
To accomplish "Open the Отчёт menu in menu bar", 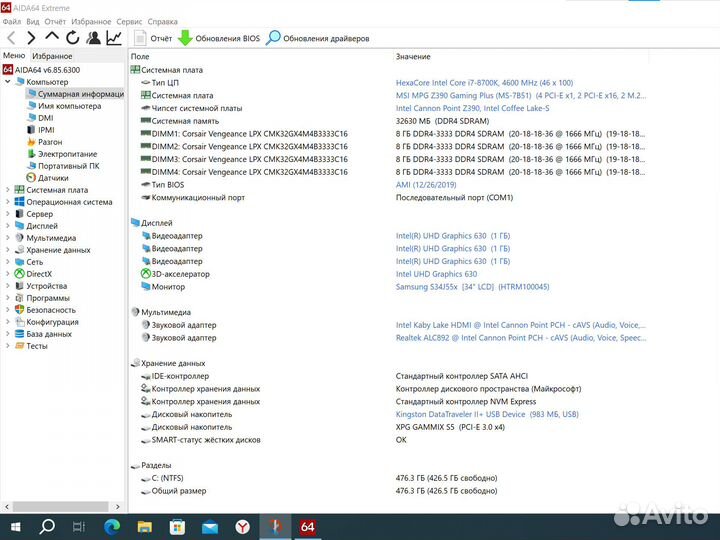I will (55, 22).
